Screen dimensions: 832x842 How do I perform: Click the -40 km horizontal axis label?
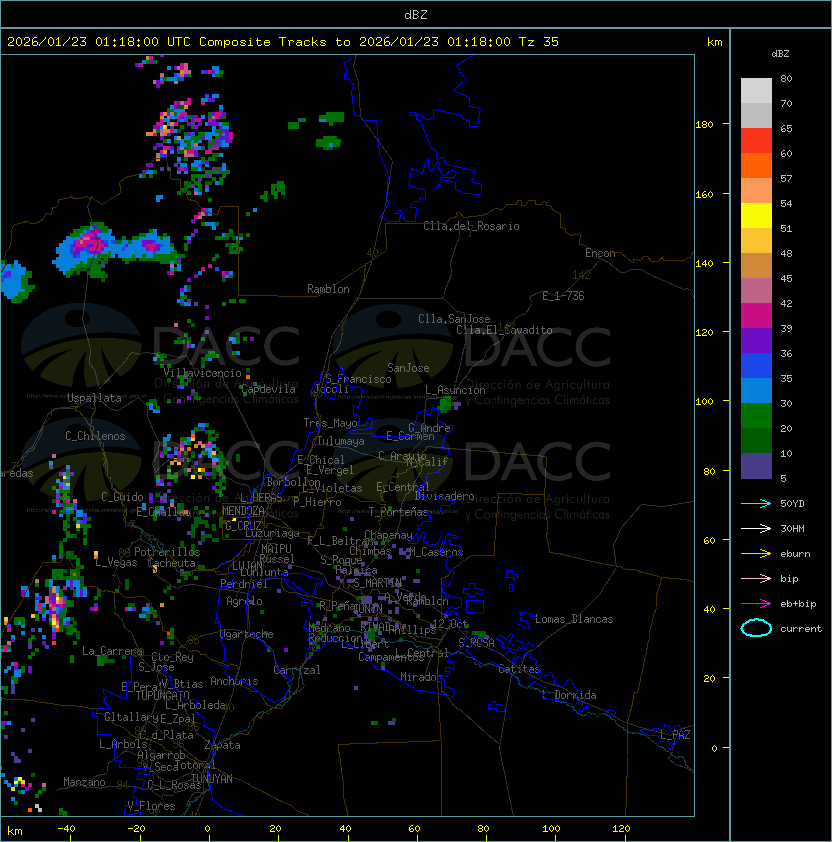pyautogui.click(x=66, y=829)
